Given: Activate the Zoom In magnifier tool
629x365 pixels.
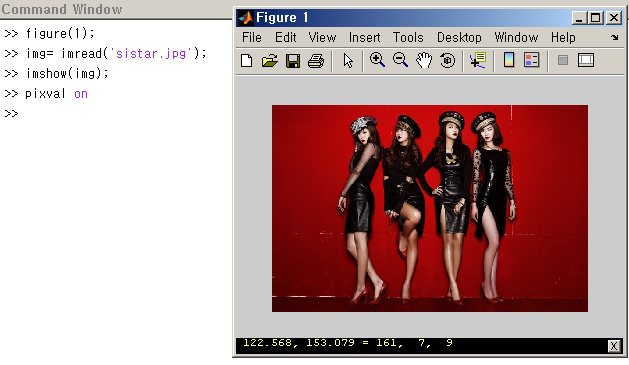Looking at the screenshot, I should (377, 60).
